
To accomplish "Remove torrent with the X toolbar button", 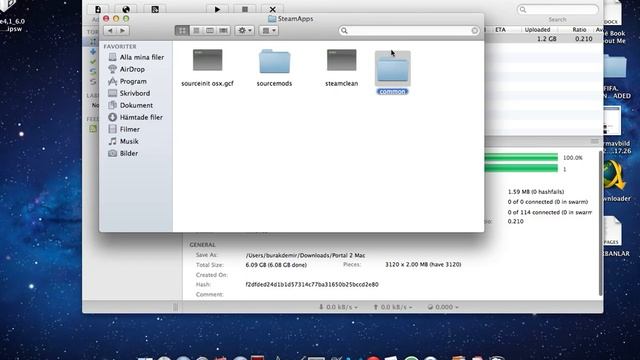I will click(273, 9).
